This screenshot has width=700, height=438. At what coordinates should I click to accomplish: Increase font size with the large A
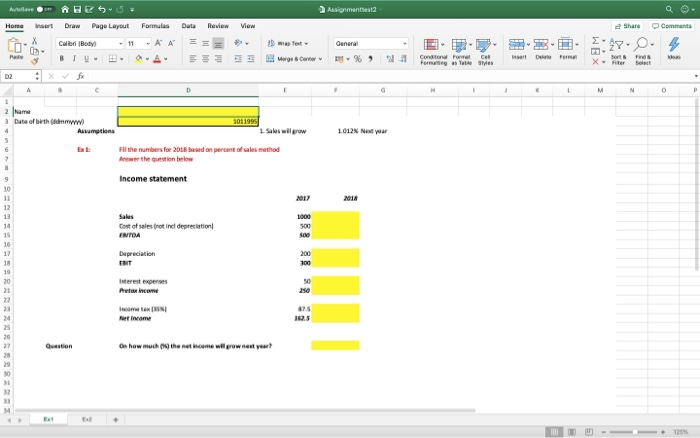click(x=158, y=43)
